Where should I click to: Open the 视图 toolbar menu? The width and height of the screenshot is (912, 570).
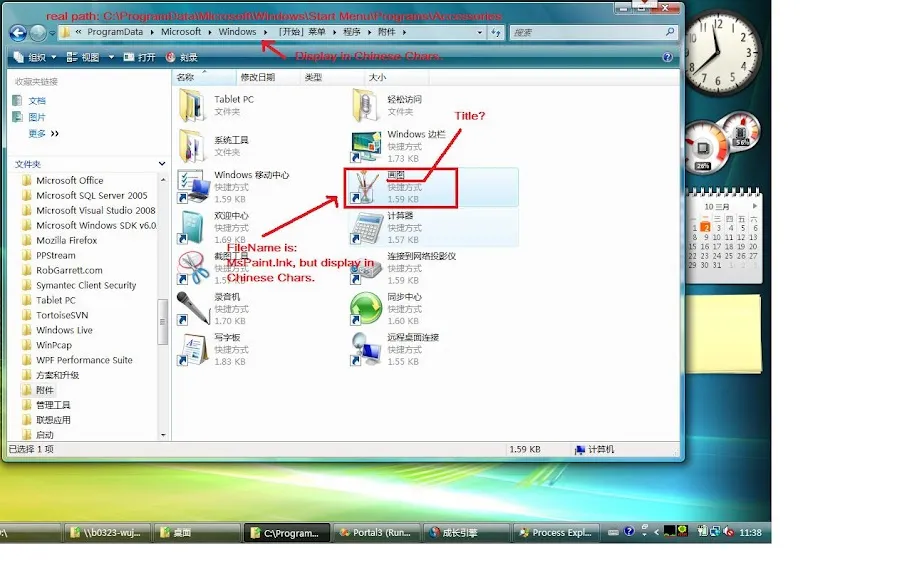tap(83, 57)
